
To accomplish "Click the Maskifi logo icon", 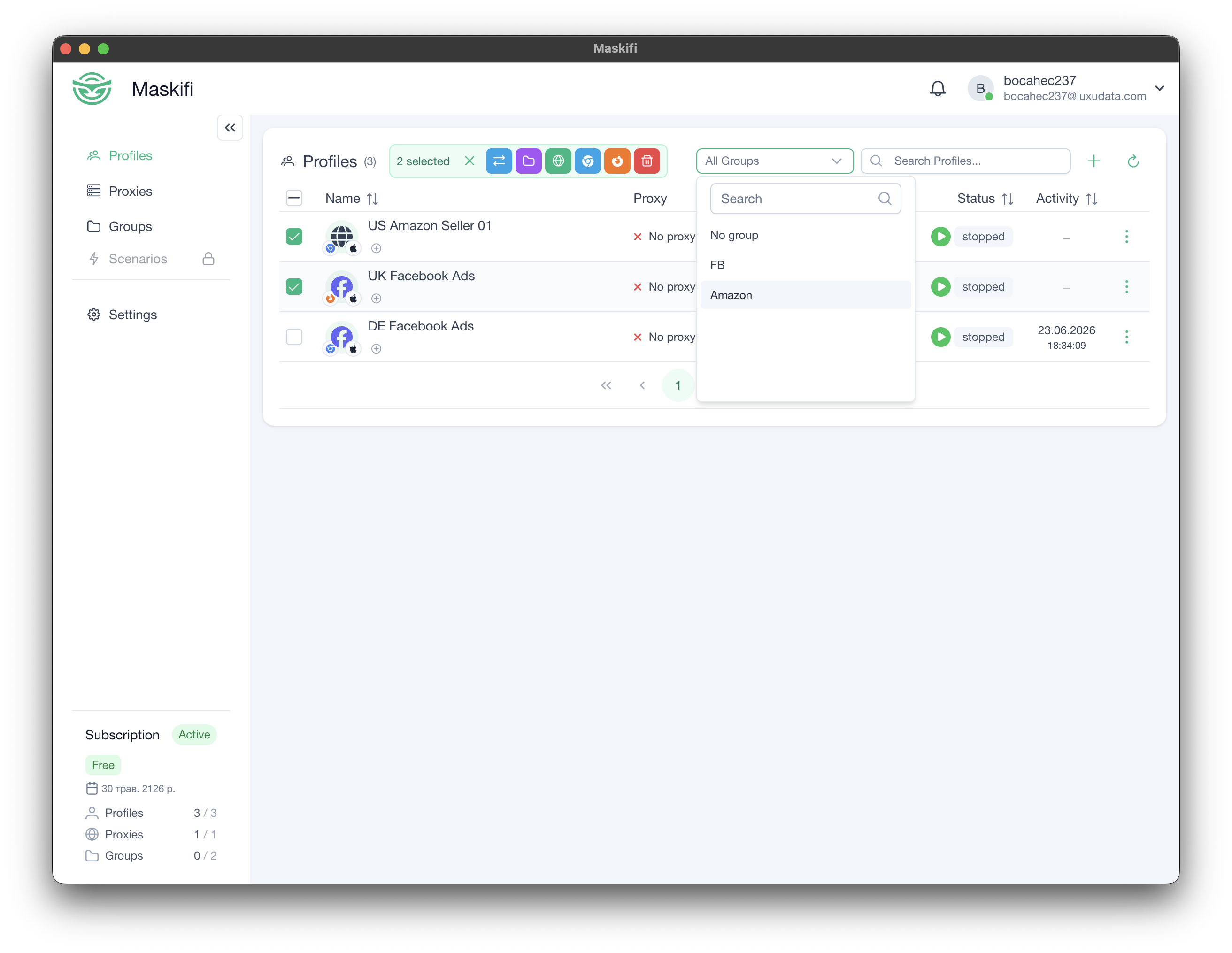I will (x=92, y=89).
